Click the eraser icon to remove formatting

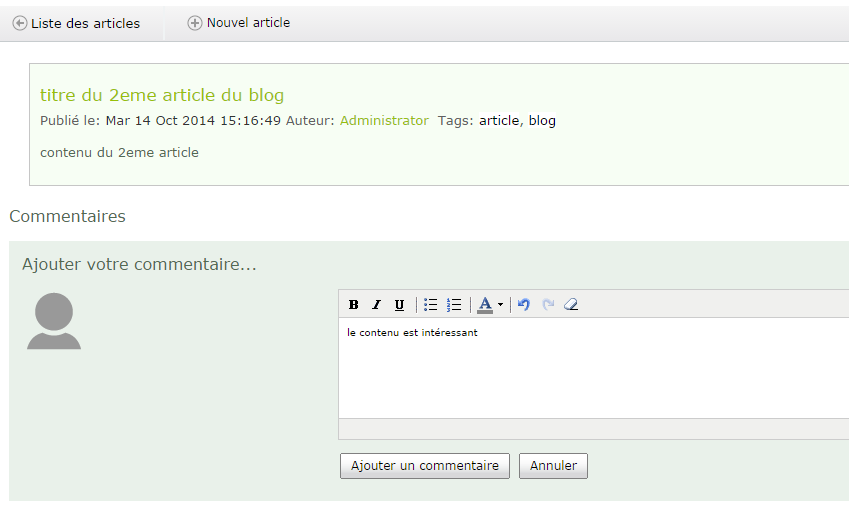(571, 305)
